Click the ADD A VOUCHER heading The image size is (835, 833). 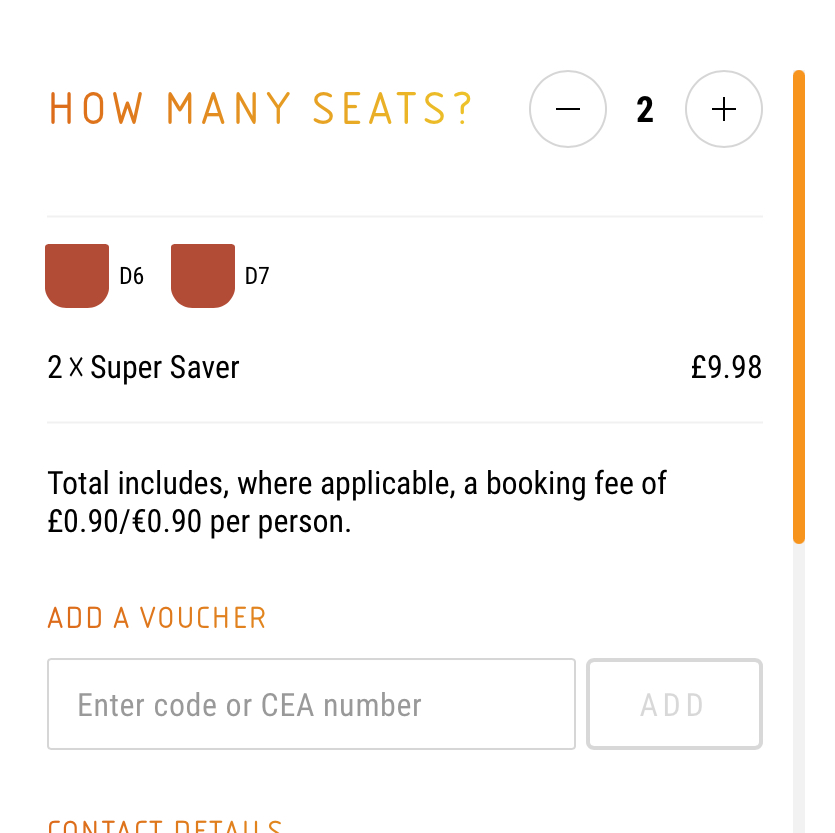coord(156,618)
